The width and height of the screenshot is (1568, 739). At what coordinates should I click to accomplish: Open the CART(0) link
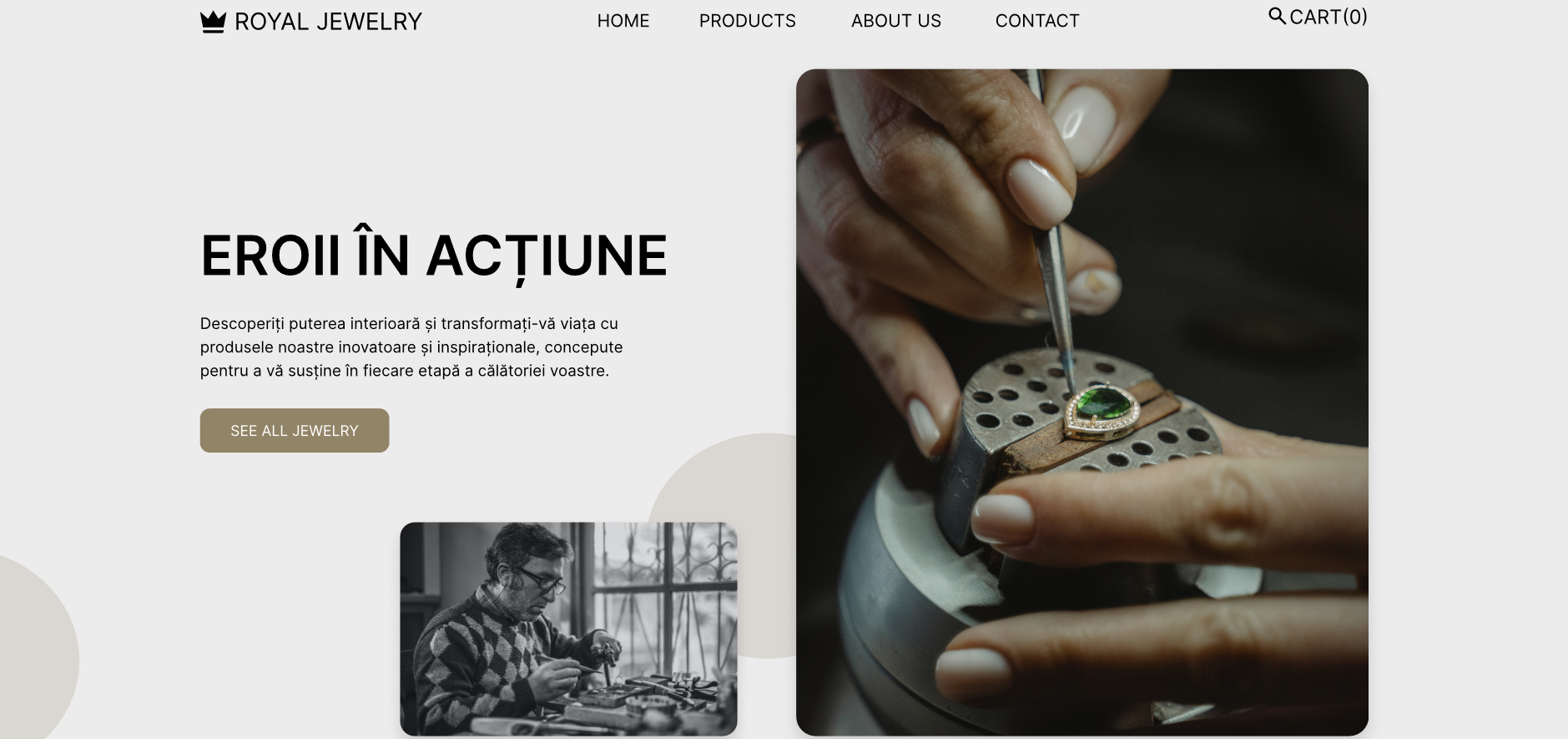coord(1329,17)
